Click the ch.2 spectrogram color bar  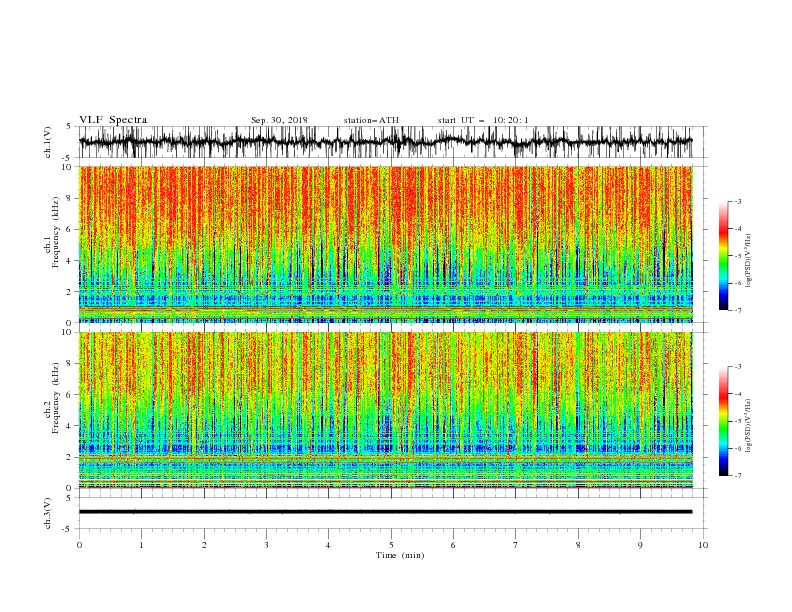723,421
